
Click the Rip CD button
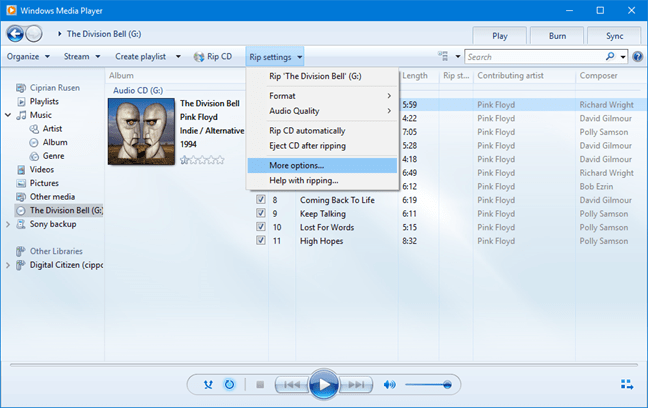click(x=213, y=57)
